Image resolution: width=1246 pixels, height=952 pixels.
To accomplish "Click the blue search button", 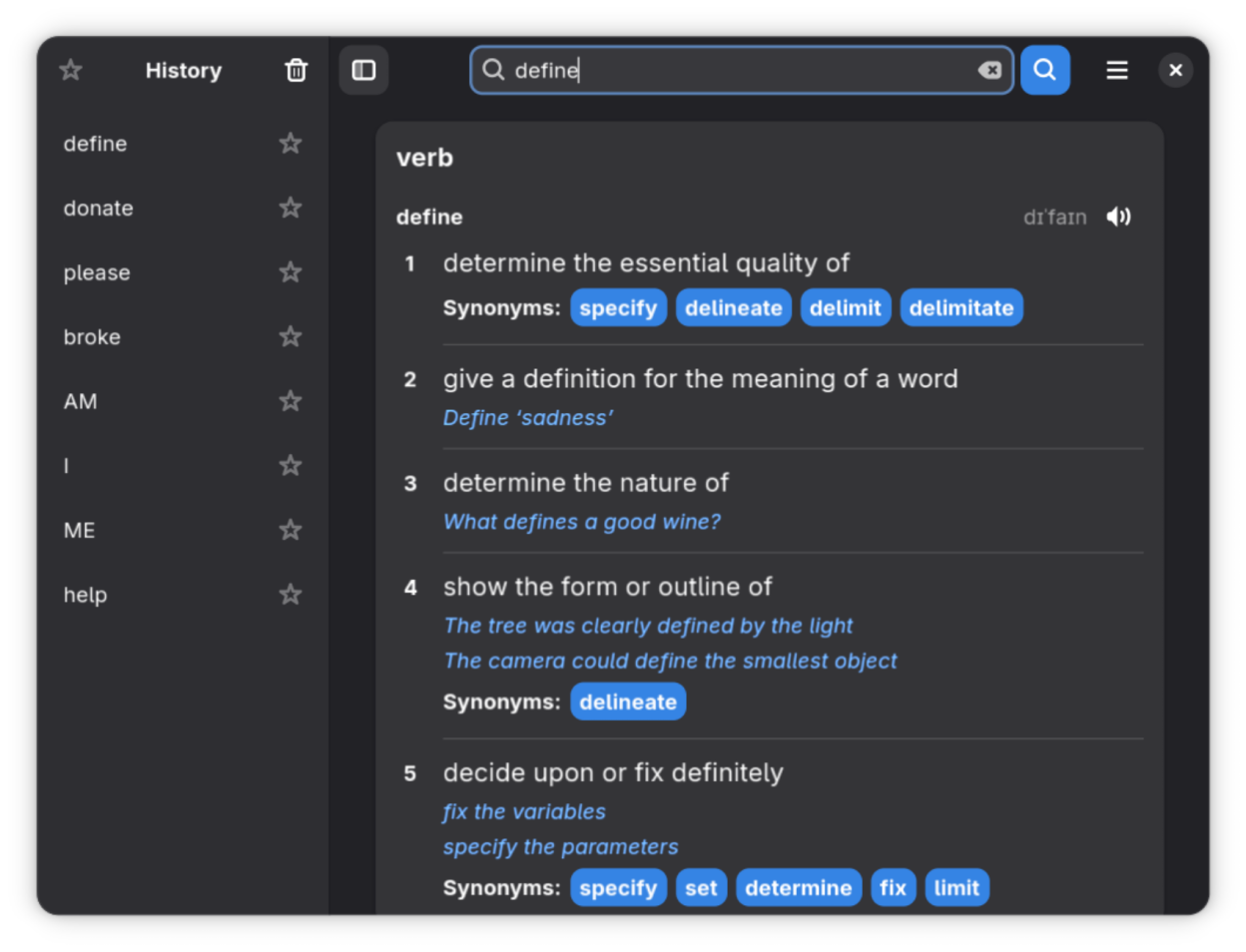I will [x=1044, y=70].
